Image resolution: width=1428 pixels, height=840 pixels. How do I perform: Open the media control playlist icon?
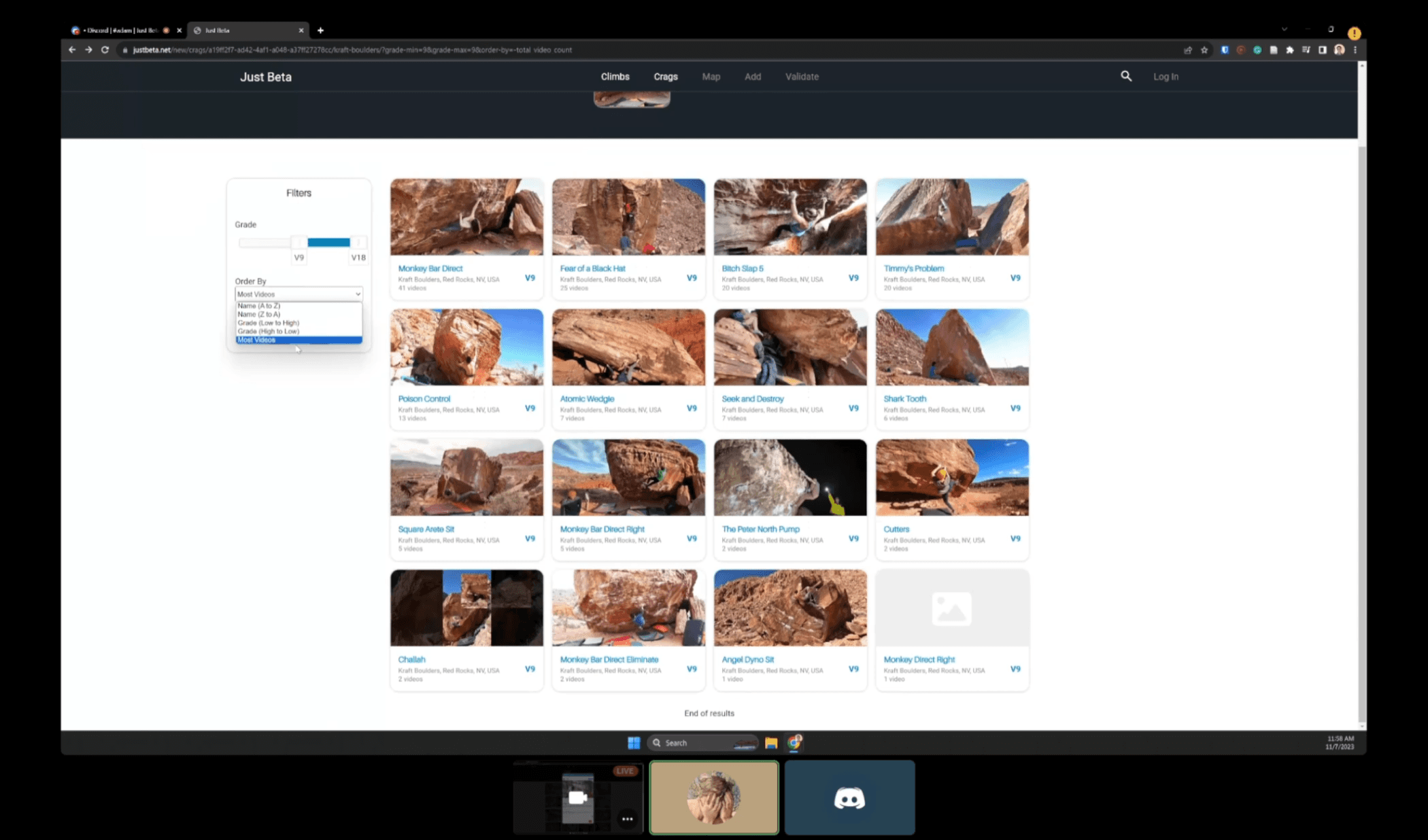point(1306,50)
